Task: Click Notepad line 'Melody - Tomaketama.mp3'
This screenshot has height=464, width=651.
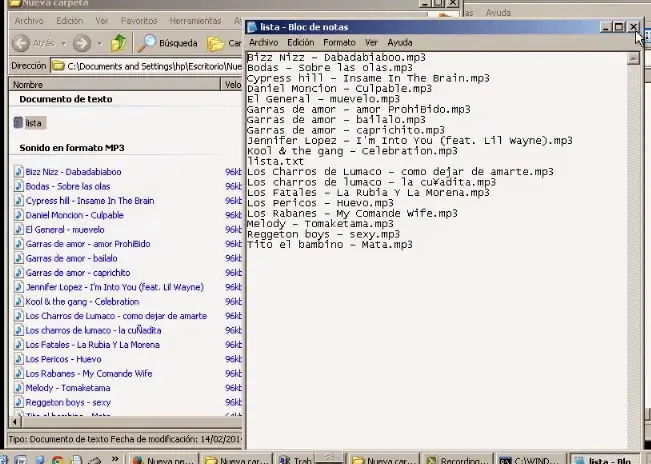Action: (x=320, y=224)
